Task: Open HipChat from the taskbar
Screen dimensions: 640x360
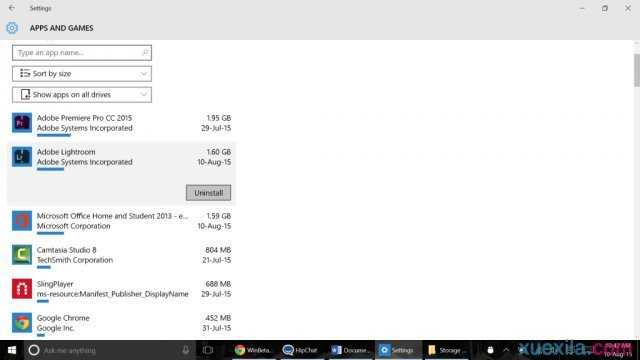Action: 300,350
